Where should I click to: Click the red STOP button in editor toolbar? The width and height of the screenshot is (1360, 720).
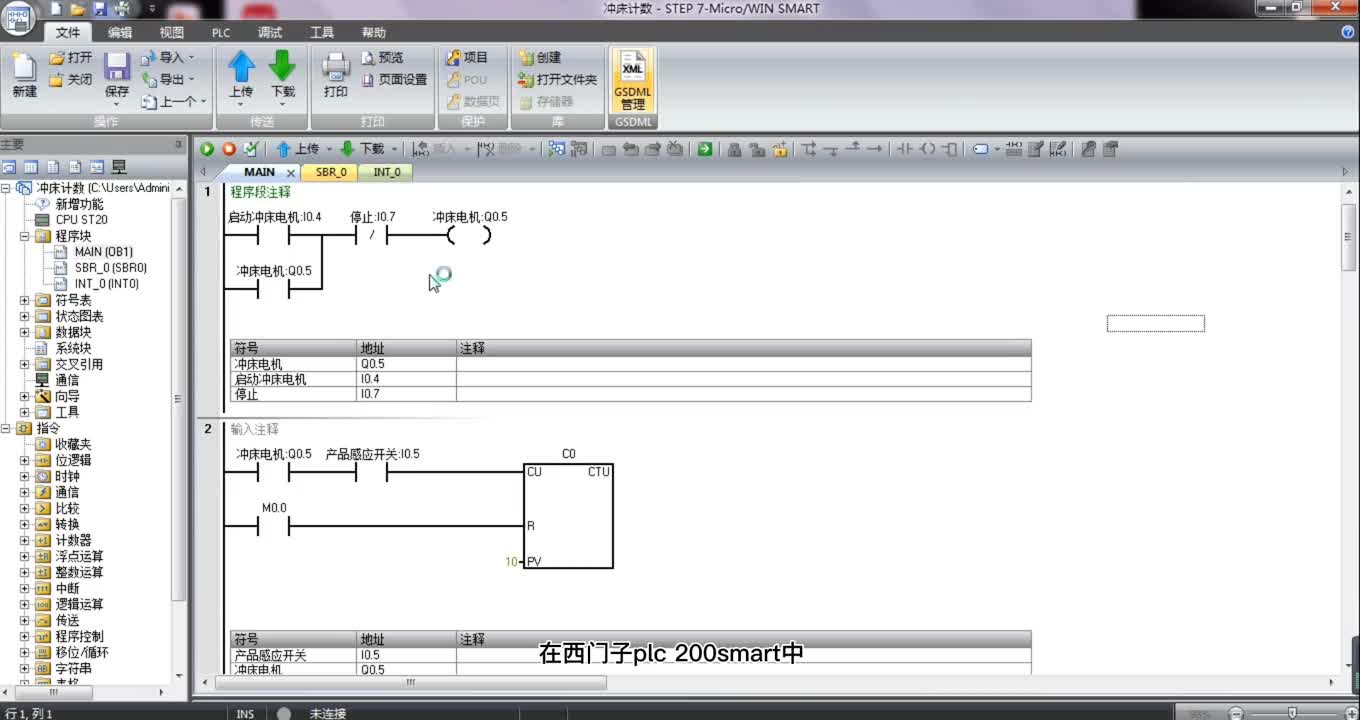[x=229, y=149]
